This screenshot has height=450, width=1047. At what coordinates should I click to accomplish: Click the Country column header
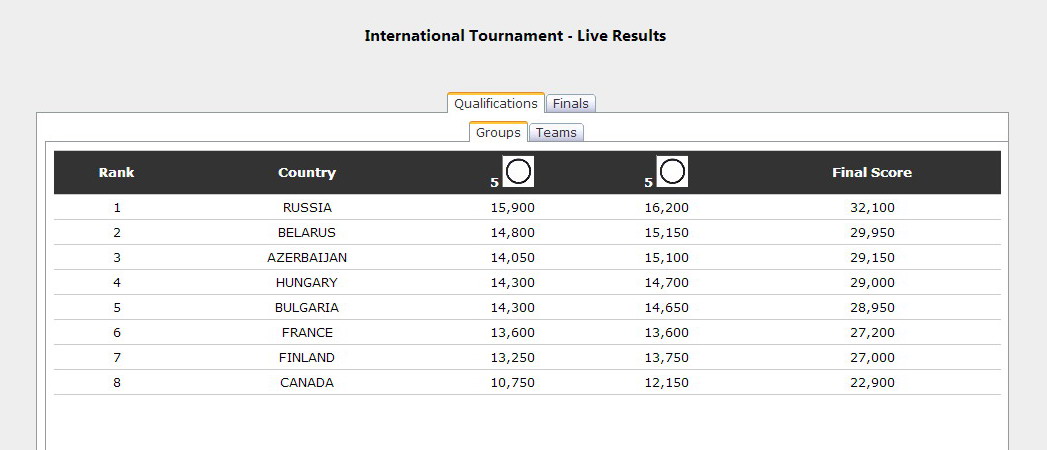click(x=307, y=173)
